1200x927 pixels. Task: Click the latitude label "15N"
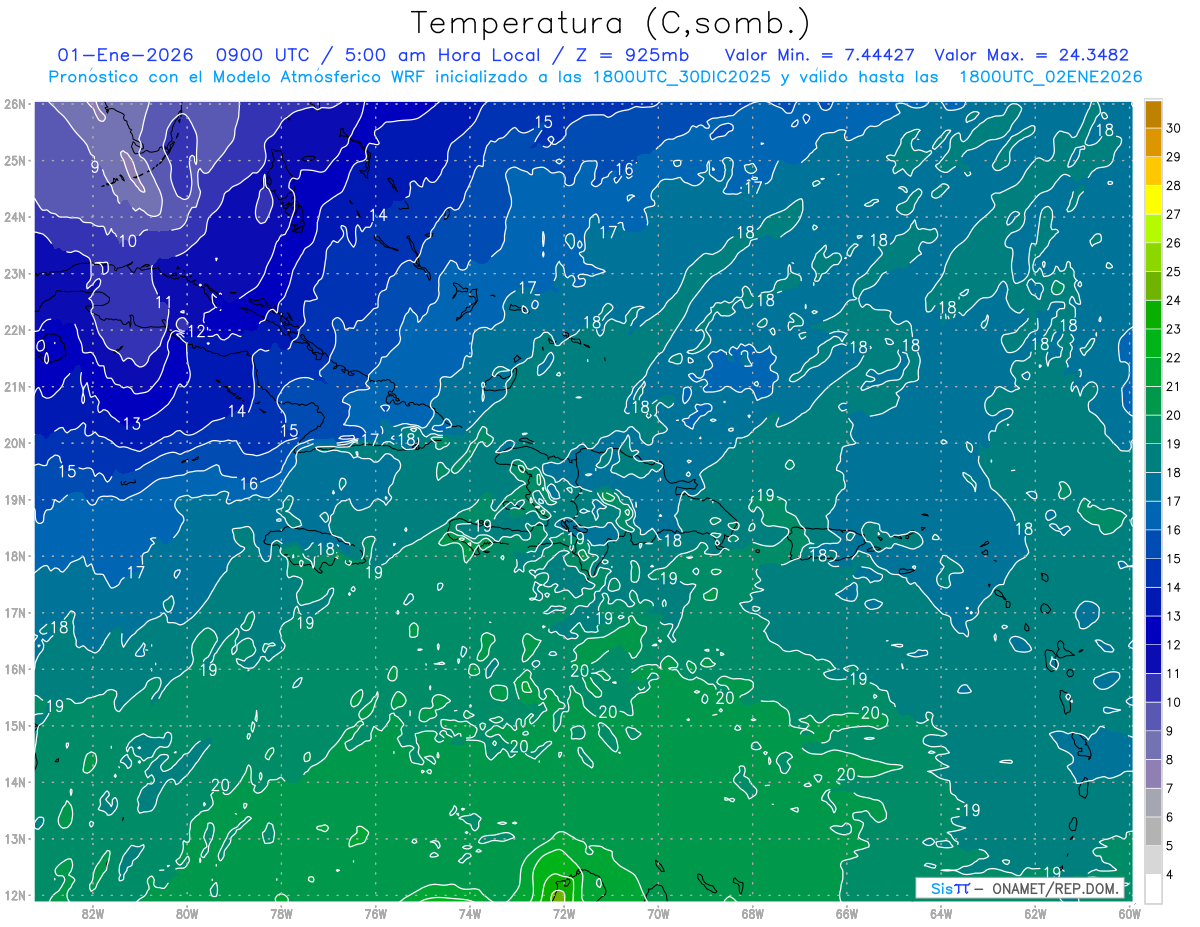point(14,726)
